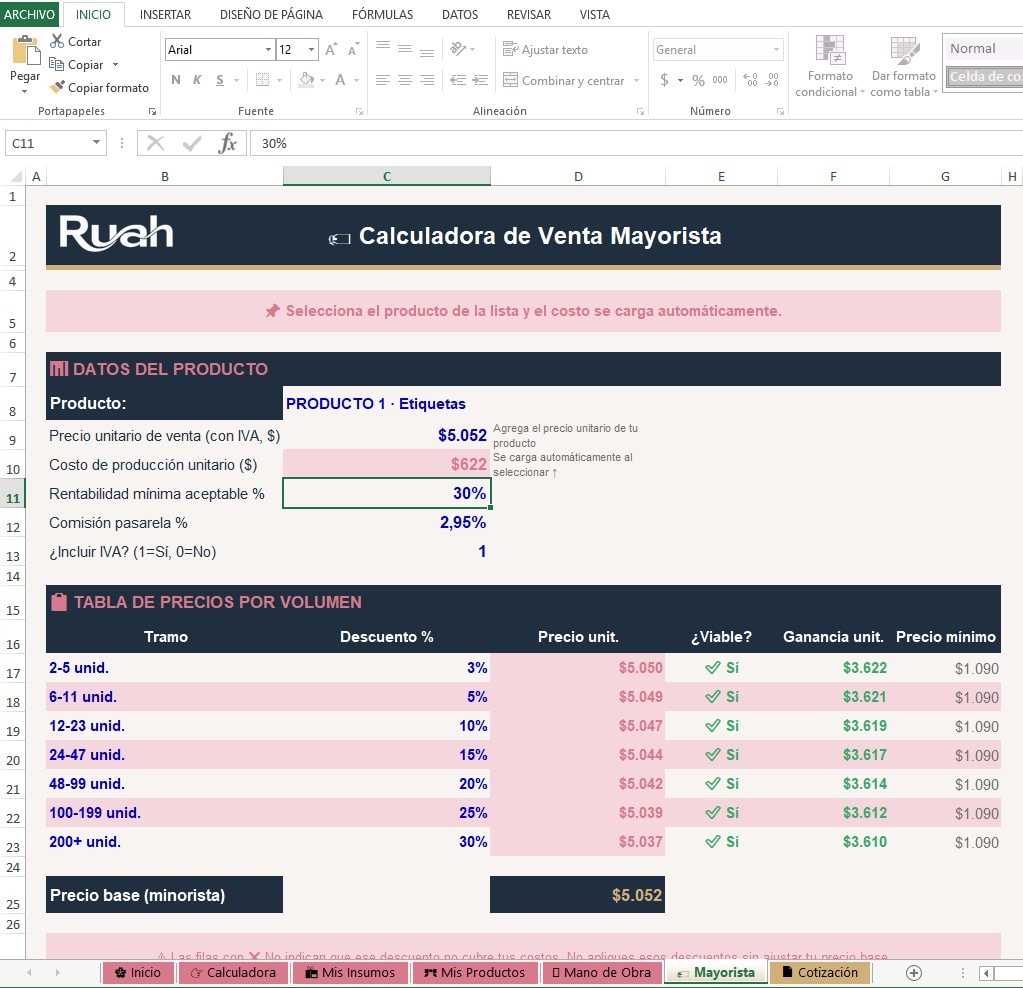Center text horizontally
Image resolution: width=1023 pixels, height=988 pixels.
coord(405,80)
